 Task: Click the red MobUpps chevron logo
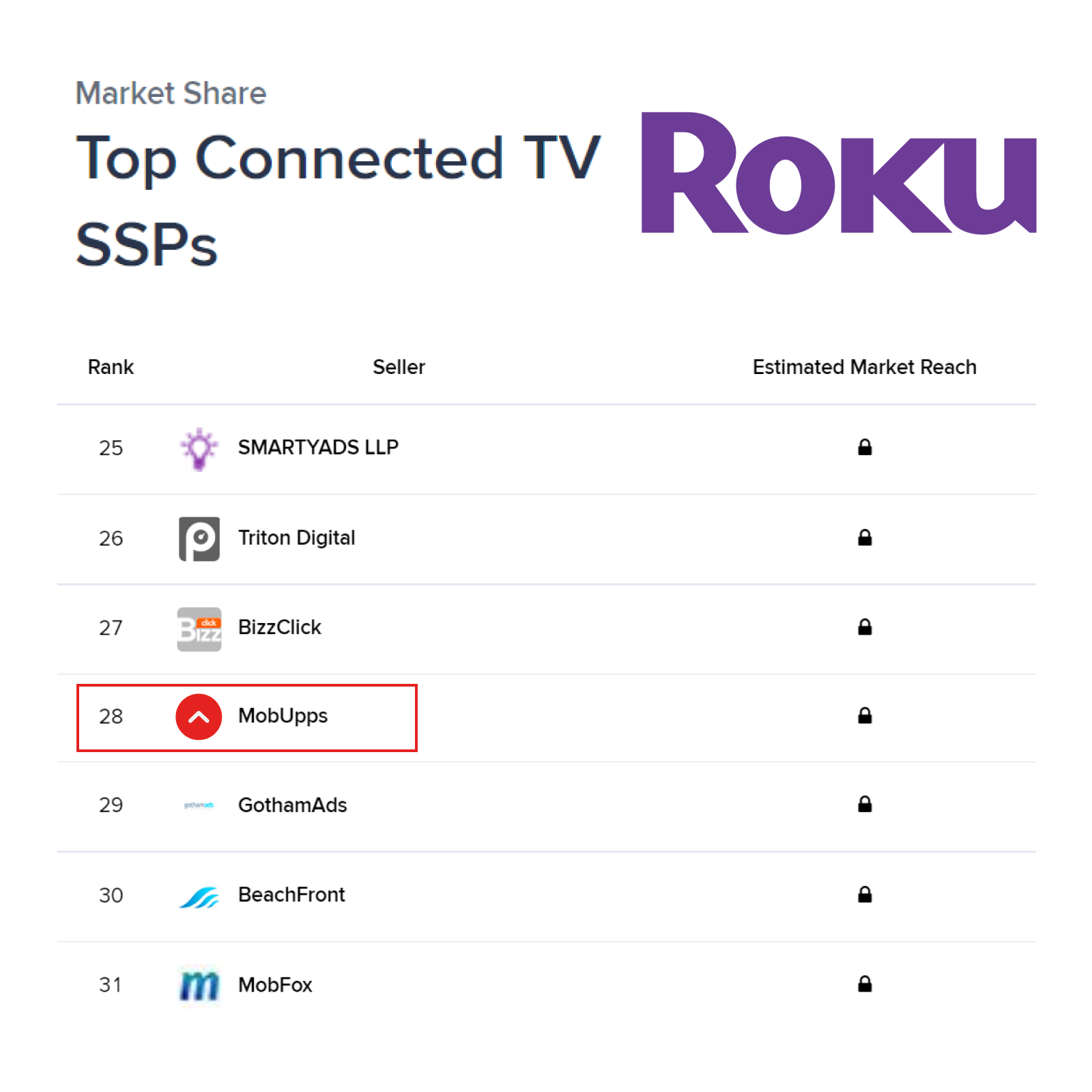click(x=199, y=717)
